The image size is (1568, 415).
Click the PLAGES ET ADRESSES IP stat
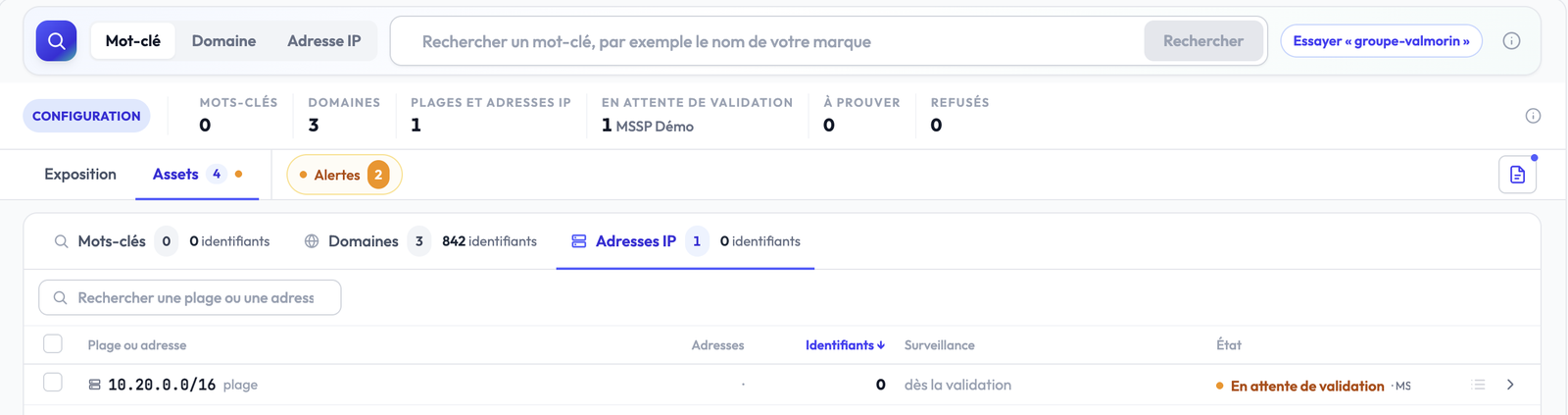tap(491, 115)
